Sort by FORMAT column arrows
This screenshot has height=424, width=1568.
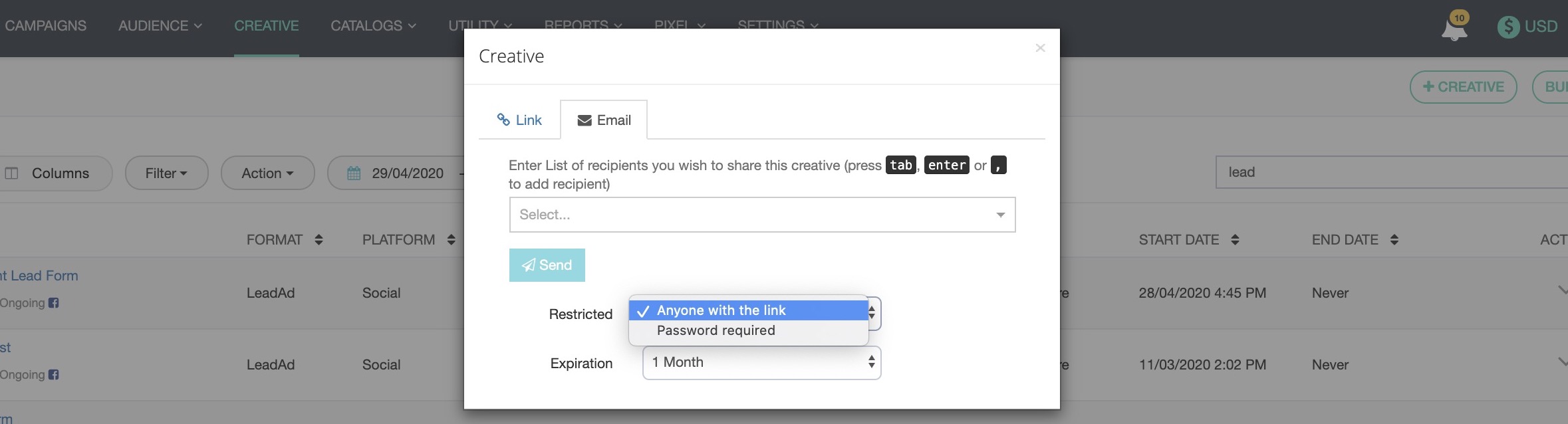tap(319, 240)
